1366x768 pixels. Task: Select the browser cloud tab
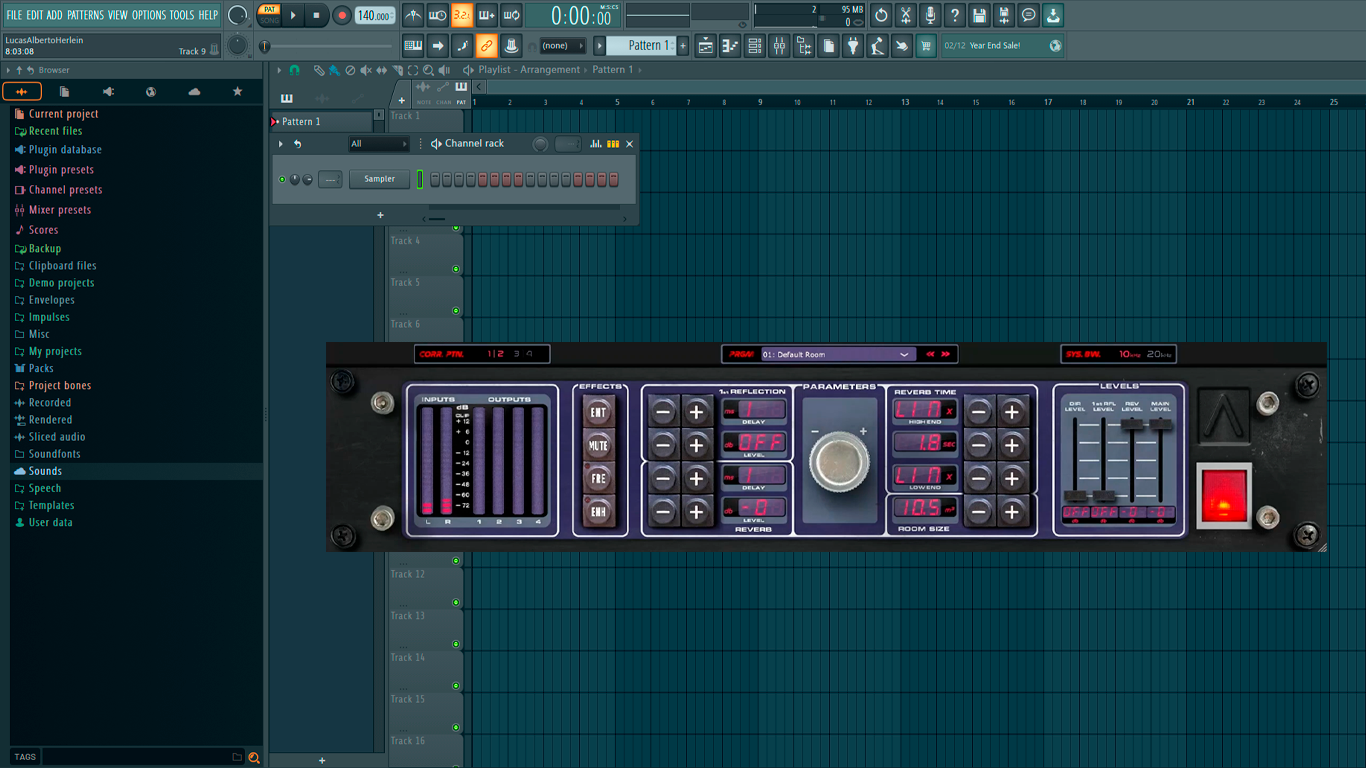[x=194, y=91]
